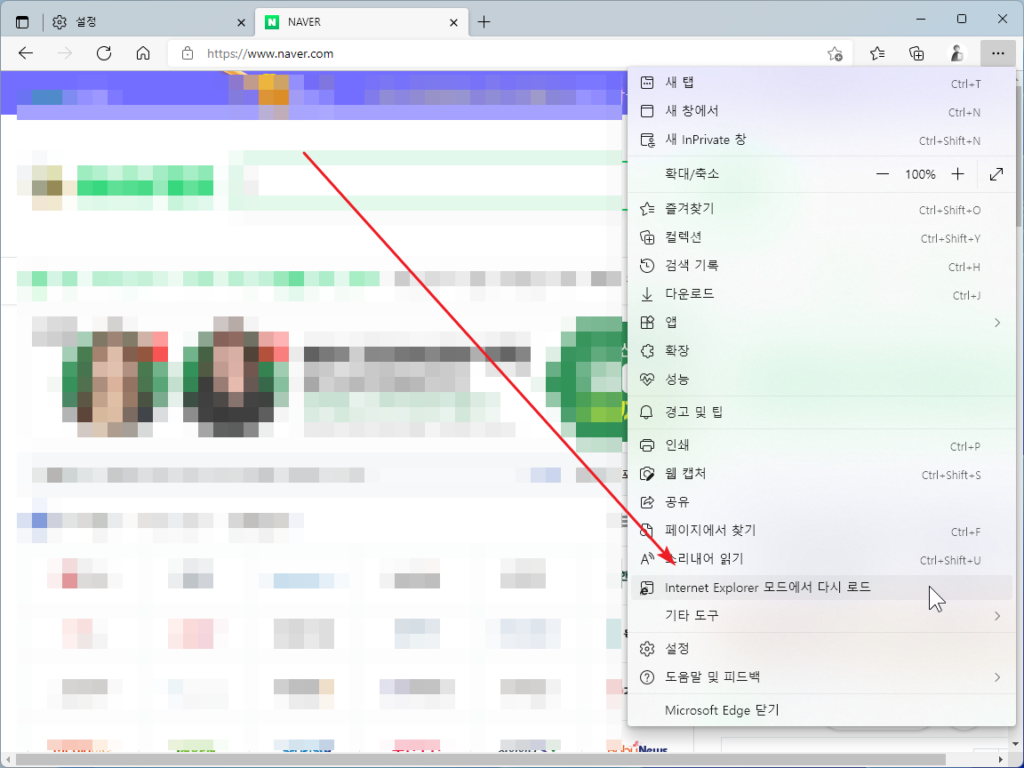Click the tab actions icon beside the tabs

(22, 20)
